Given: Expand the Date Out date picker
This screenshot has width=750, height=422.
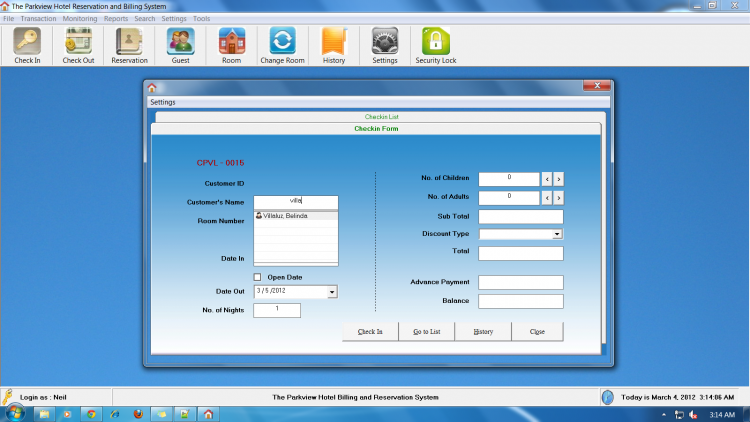Looking at the screenshot, I should pos(332,292).
